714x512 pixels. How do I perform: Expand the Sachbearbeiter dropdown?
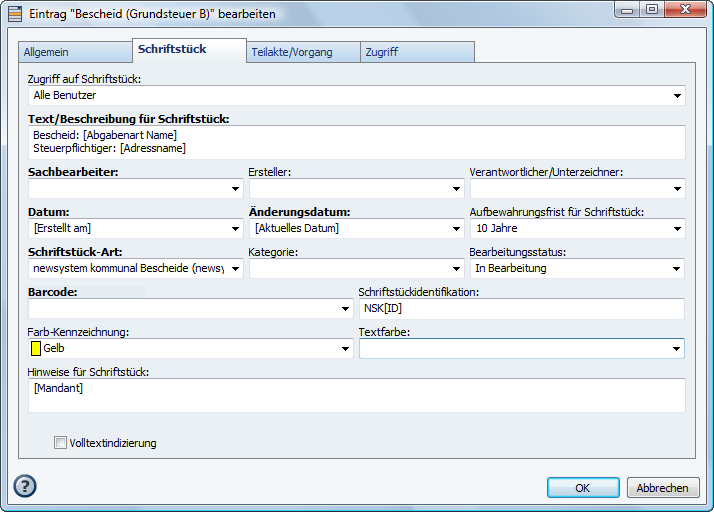pos(236,188)
